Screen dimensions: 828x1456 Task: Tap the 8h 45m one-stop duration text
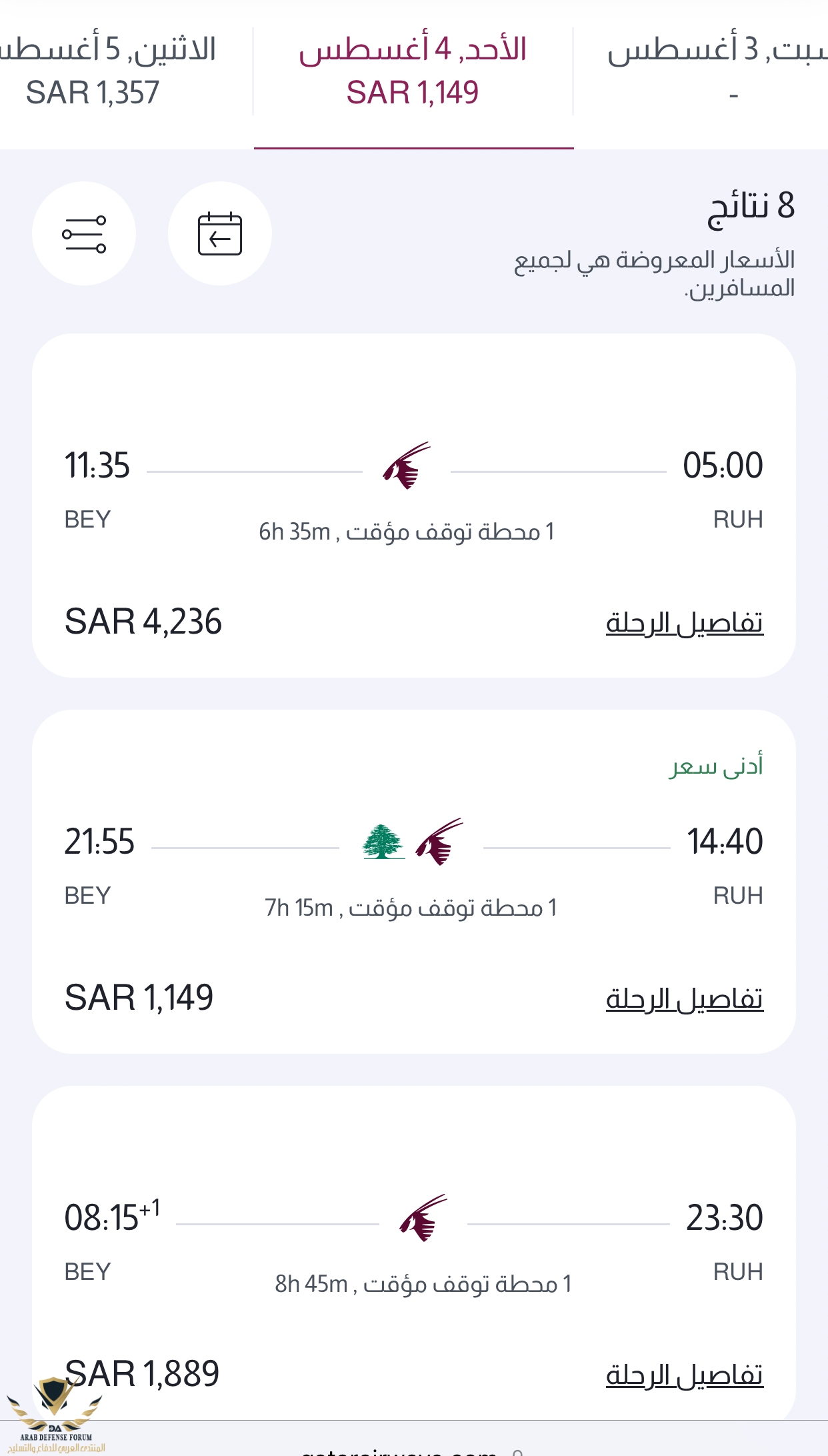click(x=423, y=1285)
